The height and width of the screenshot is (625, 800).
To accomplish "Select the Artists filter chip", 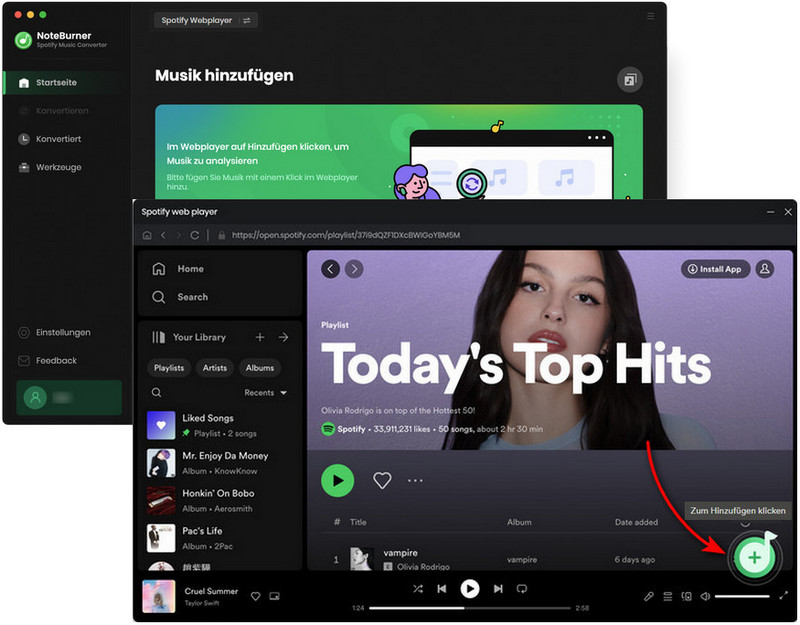I will point(215,368).
